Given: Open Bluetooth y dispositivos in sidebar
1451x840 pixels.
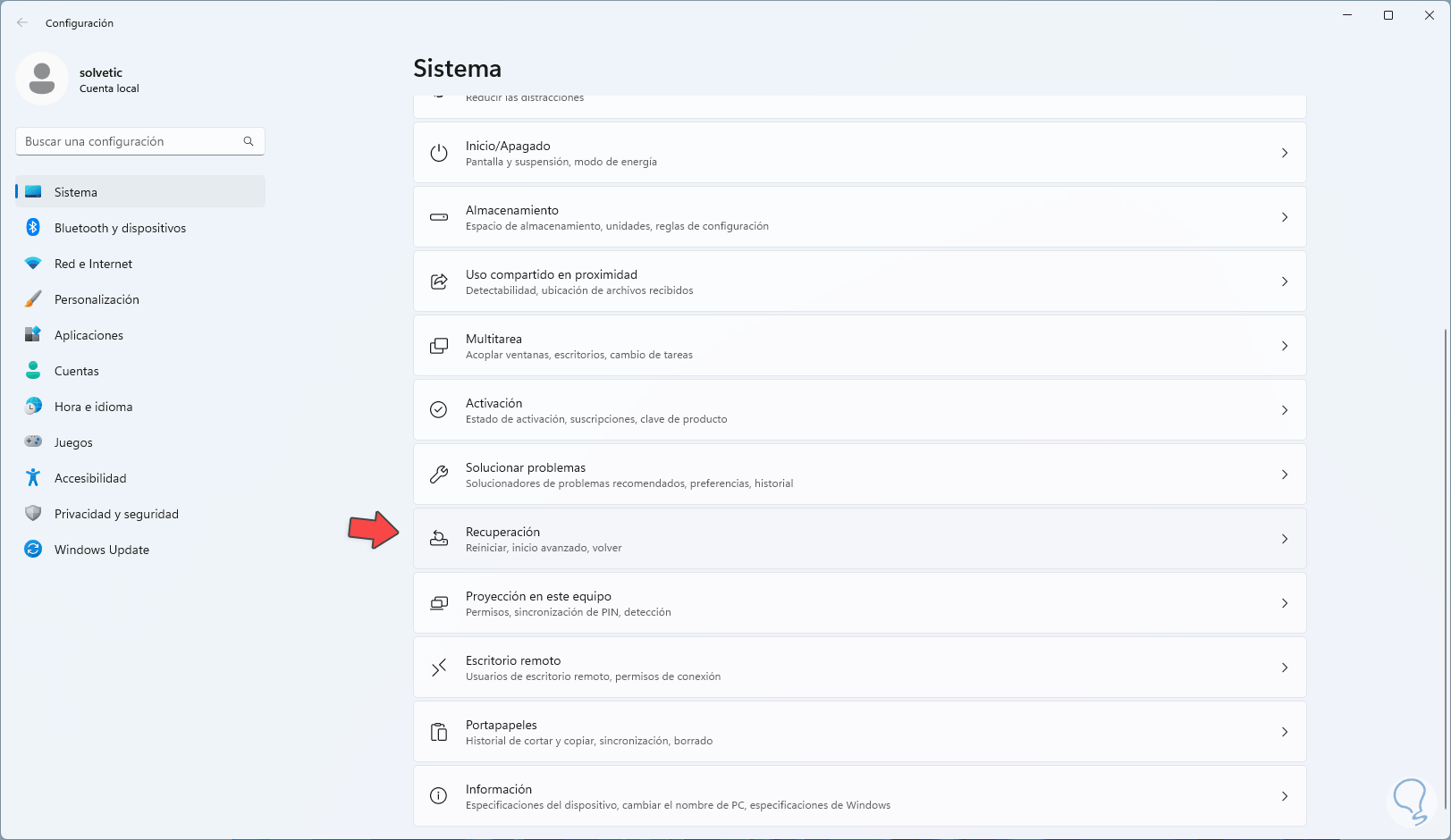Looking at the screenshot, I should [x=120, y=228].
